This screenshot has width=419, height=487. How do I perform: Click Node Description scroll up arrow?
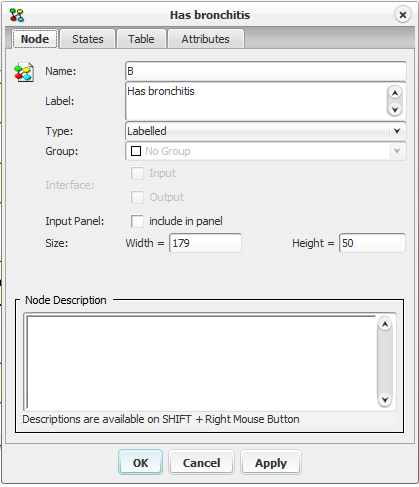(385, 324)
